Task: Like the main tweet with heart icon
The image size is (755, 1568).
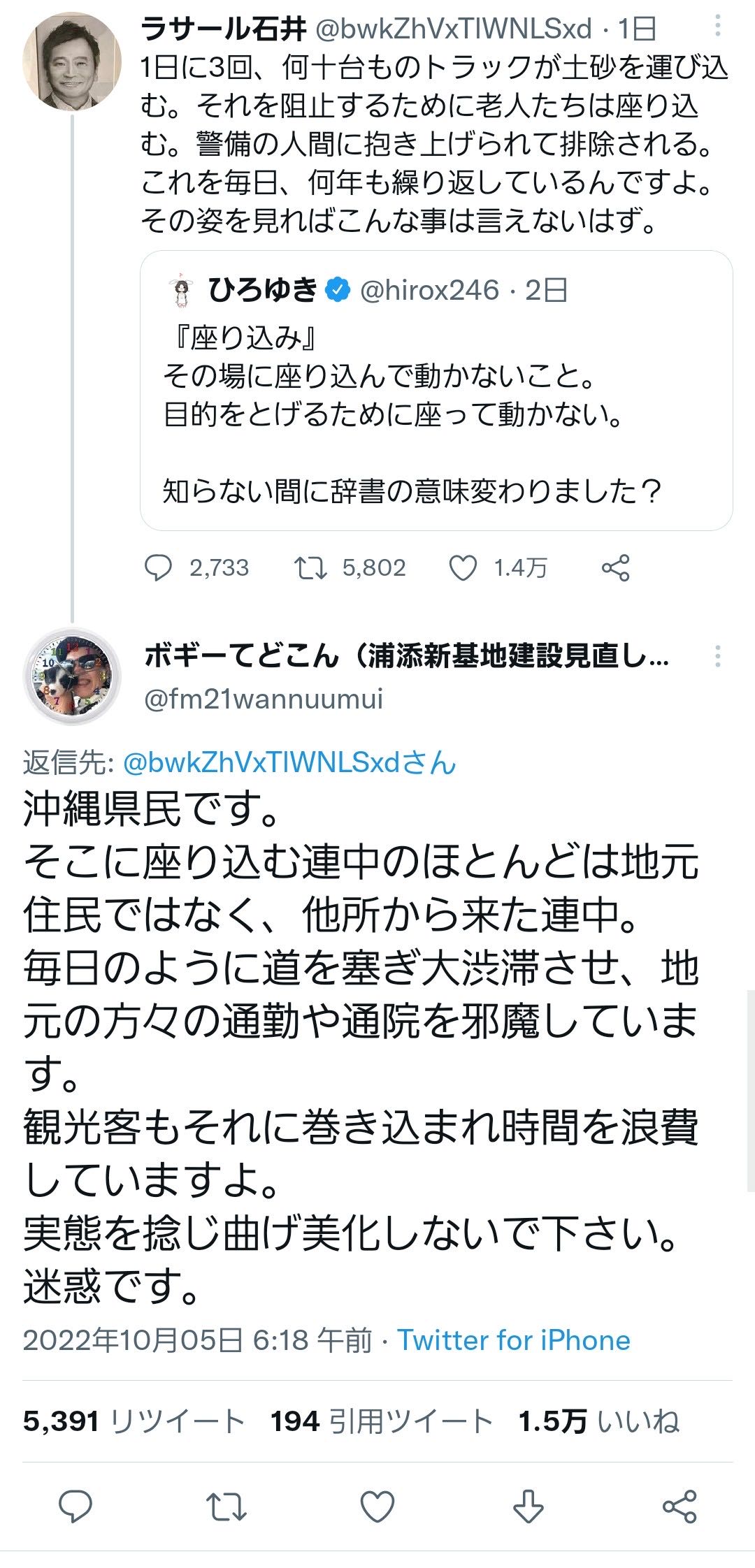Action: [x=377, y=1506]
